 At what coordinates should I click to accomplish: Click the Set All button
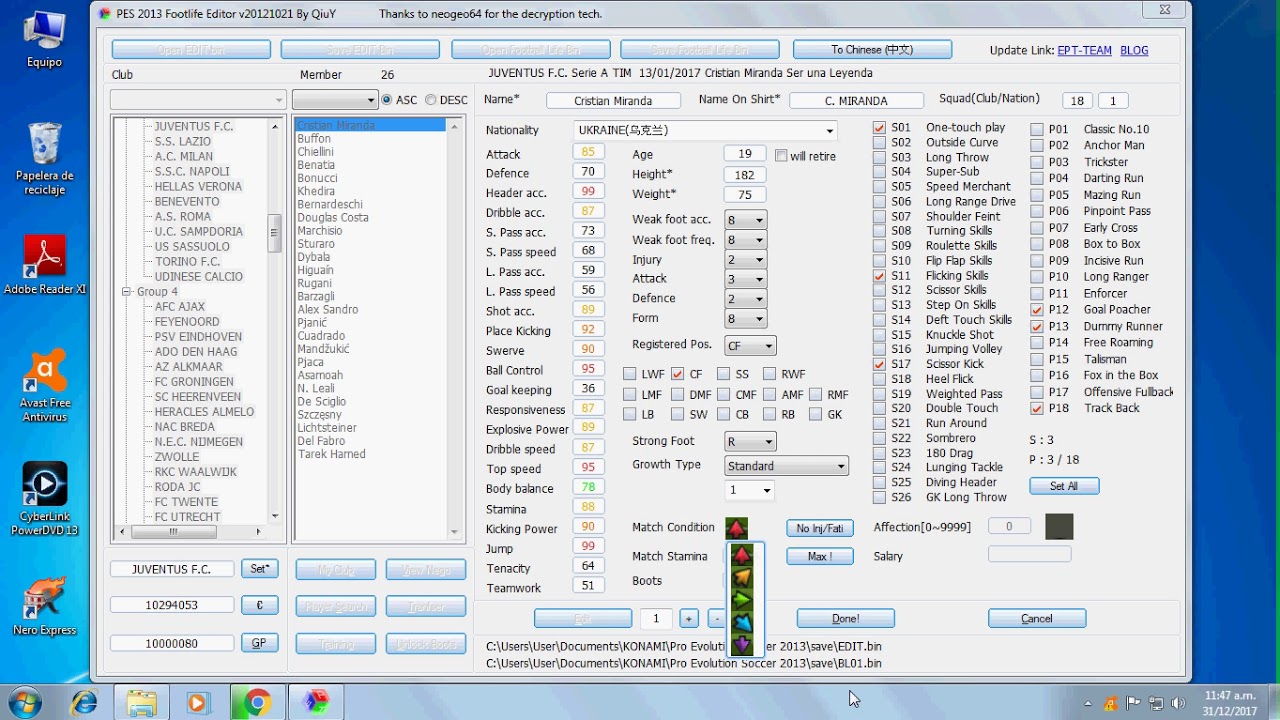tap(1064, 486)
